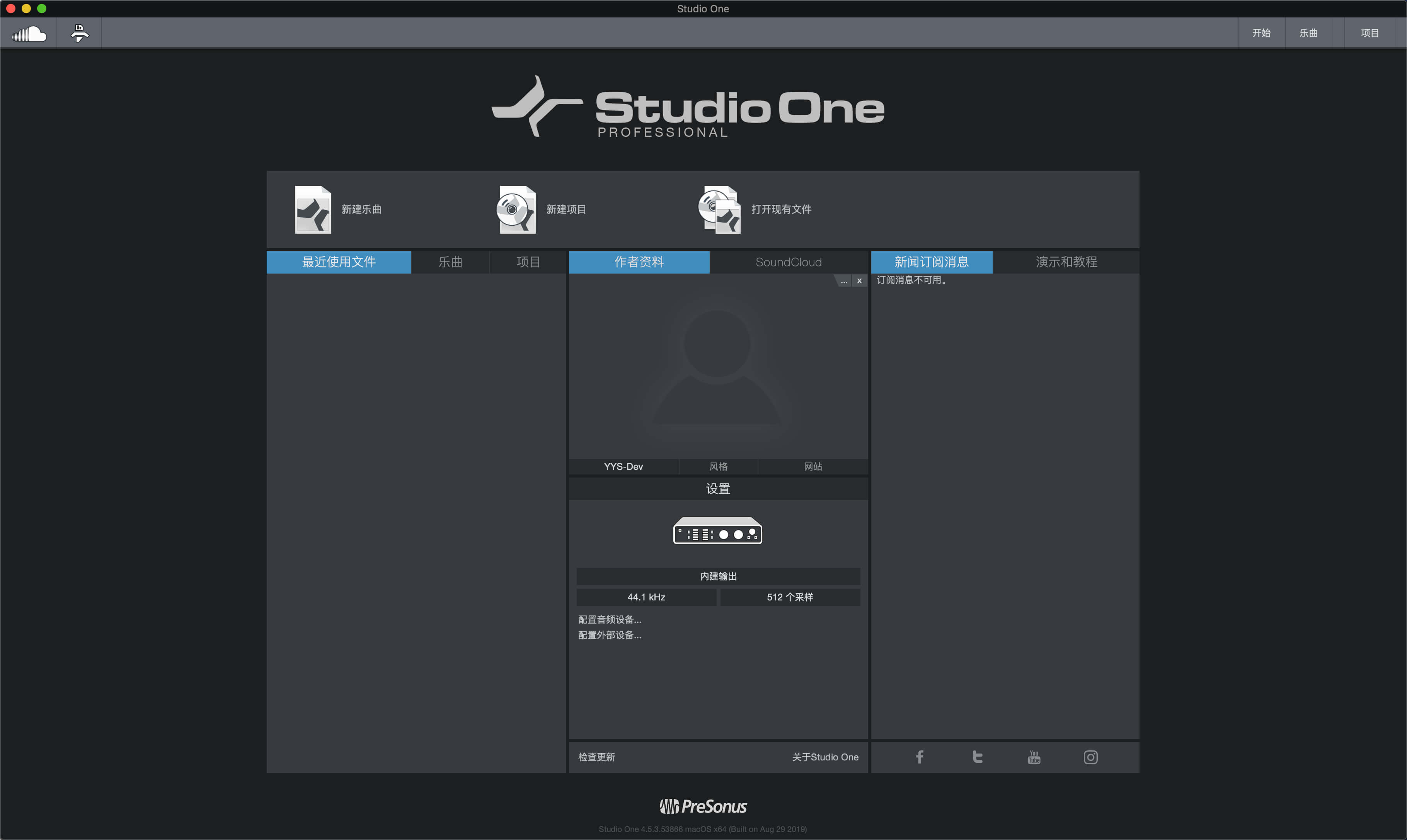Select the 最近使用文件 (Recent Files) tab
The image size is (1407, 840).
coord(339,262)
